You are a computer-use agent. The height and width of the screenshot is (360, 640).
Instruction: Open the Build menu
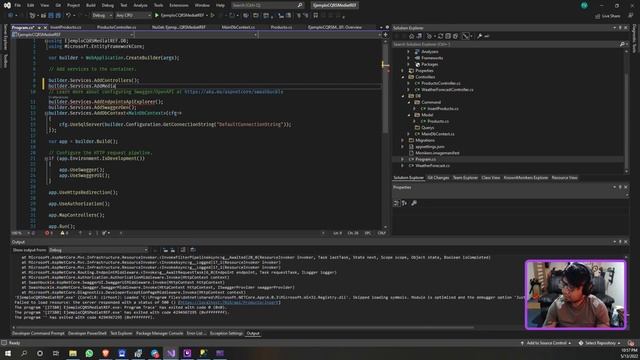click(x=91, y=5)
